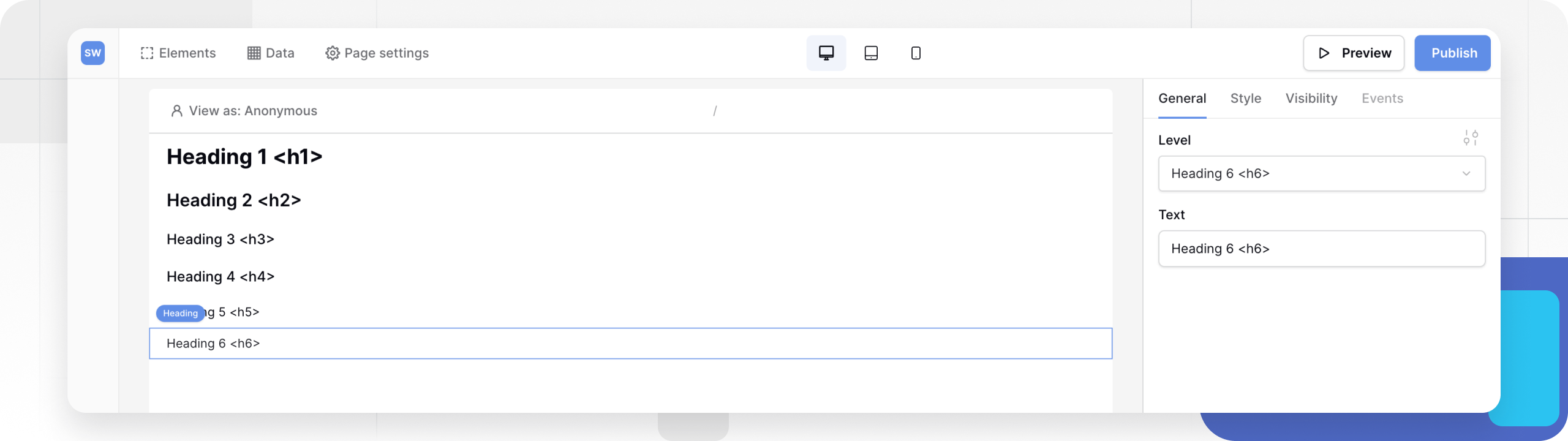Click the blue Heading element badge
The height and width of the screenshot is (441, 1568).
click(x=180, y=314)
